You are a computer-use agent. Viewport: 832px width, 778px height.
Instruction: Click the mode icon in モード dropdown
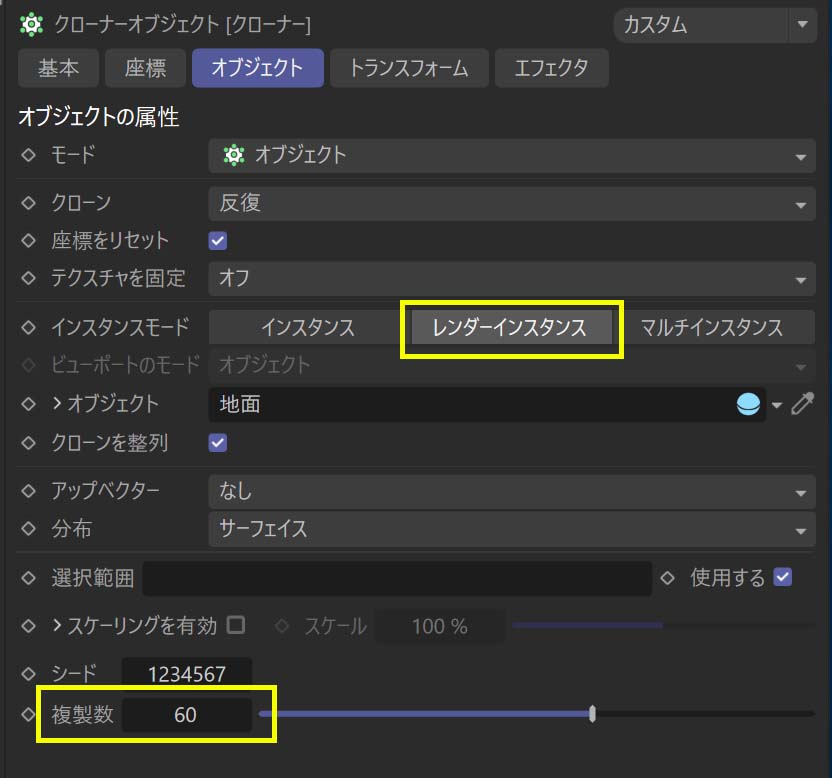[233, 155]
